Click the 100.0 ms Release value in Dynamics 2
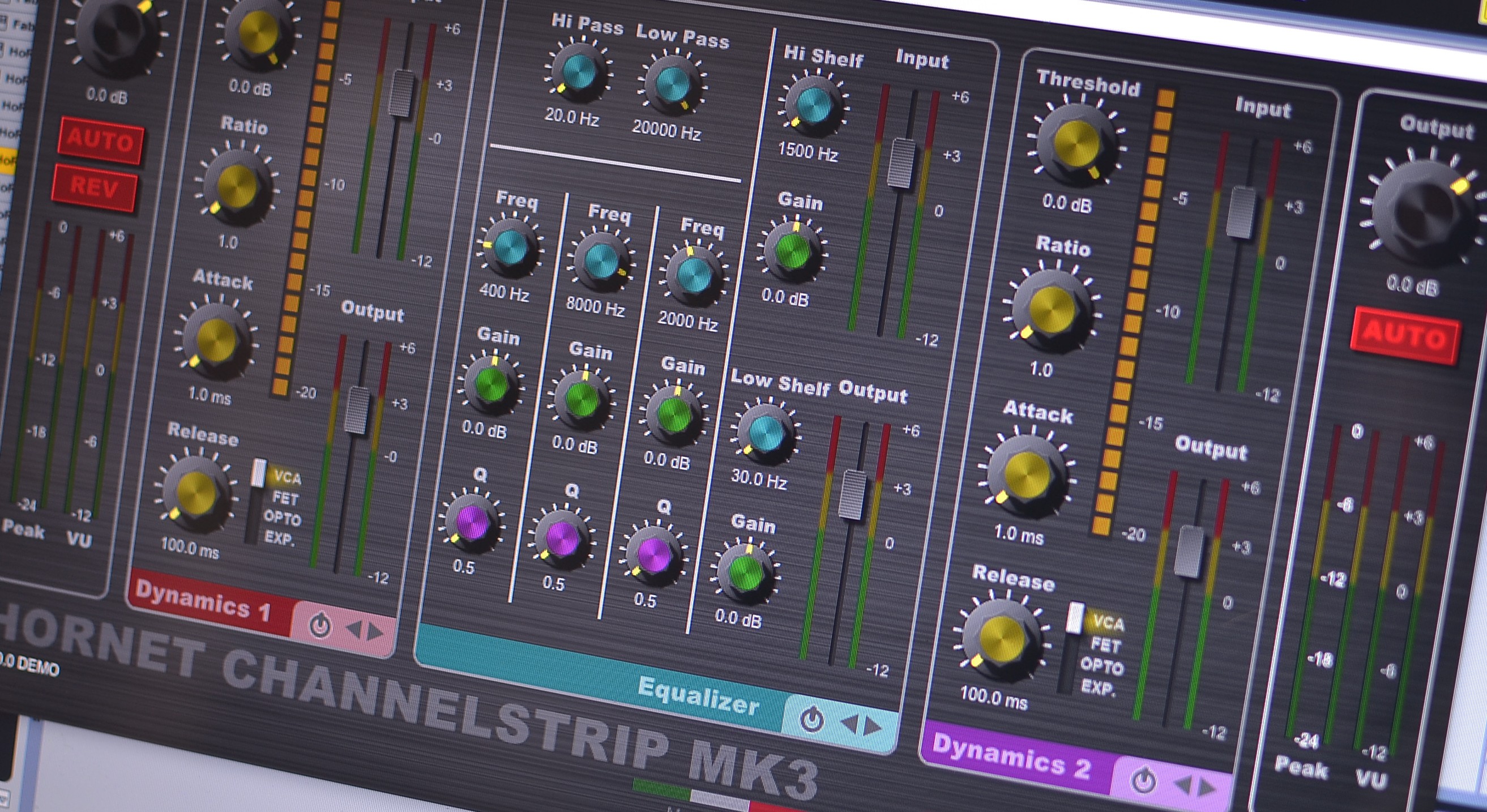The height and width of the screenshot is (812, 1487). click(994, 696)
